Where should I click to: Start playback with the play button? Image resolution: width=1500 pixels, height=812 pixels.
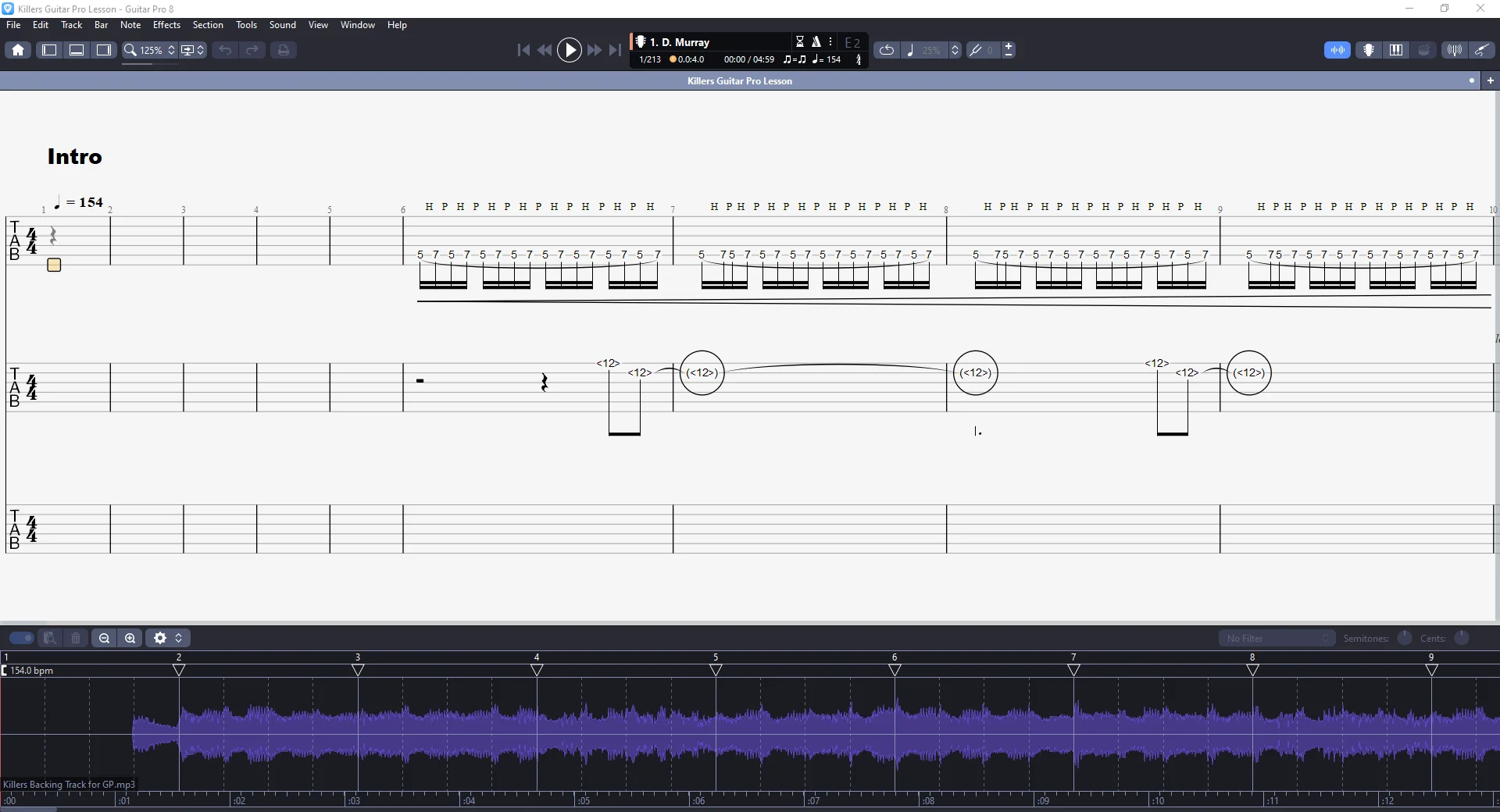pos(570,50)
